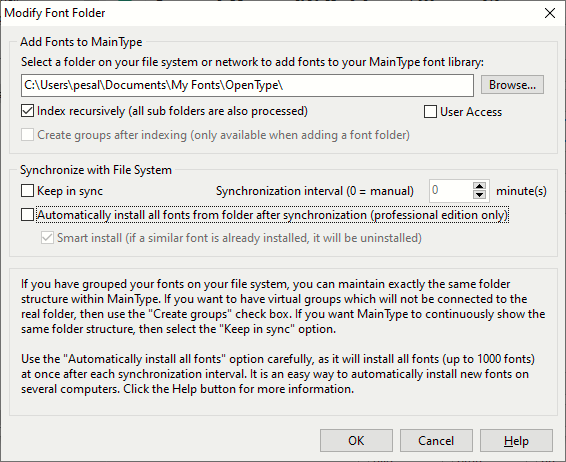Increase synchronization interval with up arrow
Viewport: 566px width, 462px height.
pyautogui.click(x=479, y=186)
